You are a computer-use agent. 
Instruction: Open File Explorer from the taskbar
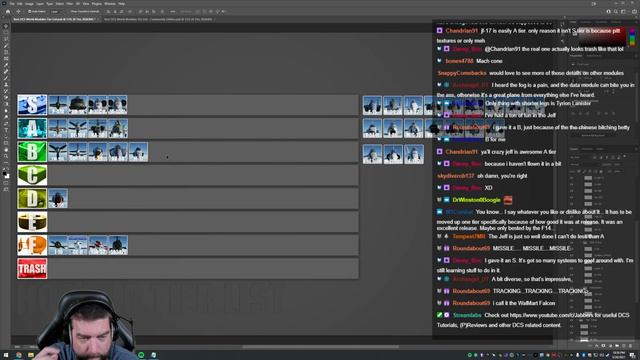click(31, 355)
